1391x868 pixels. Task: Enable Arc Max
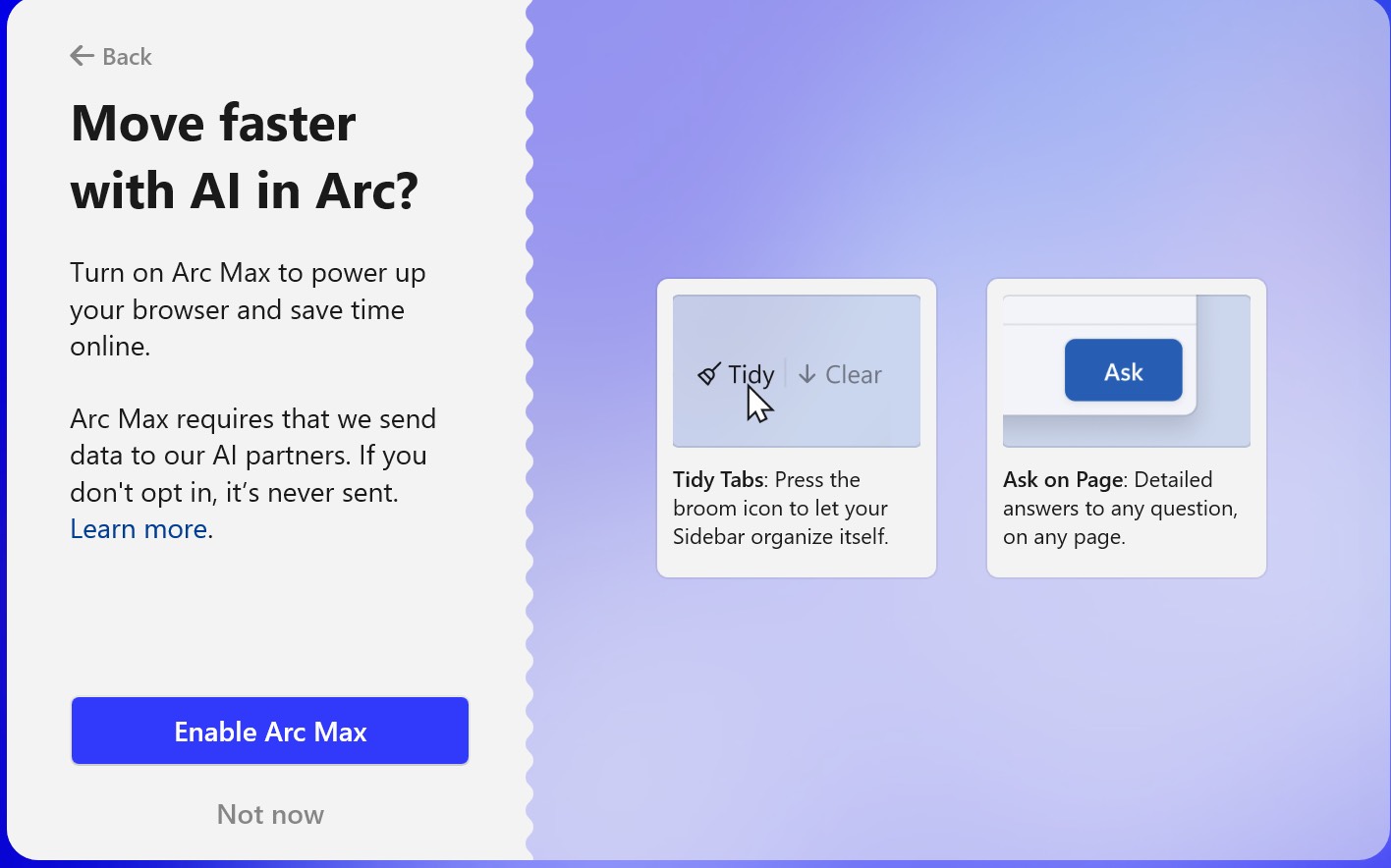coord(270,731)
